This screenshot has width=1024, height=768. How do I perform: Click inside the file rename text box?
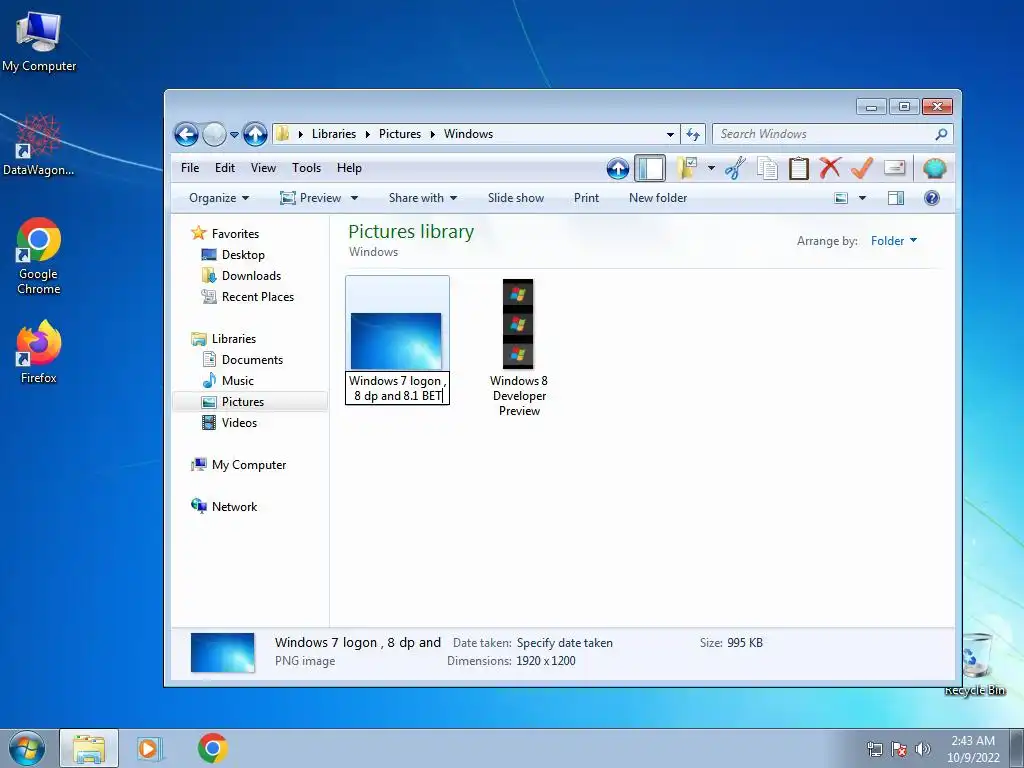(x=397, y=388)
